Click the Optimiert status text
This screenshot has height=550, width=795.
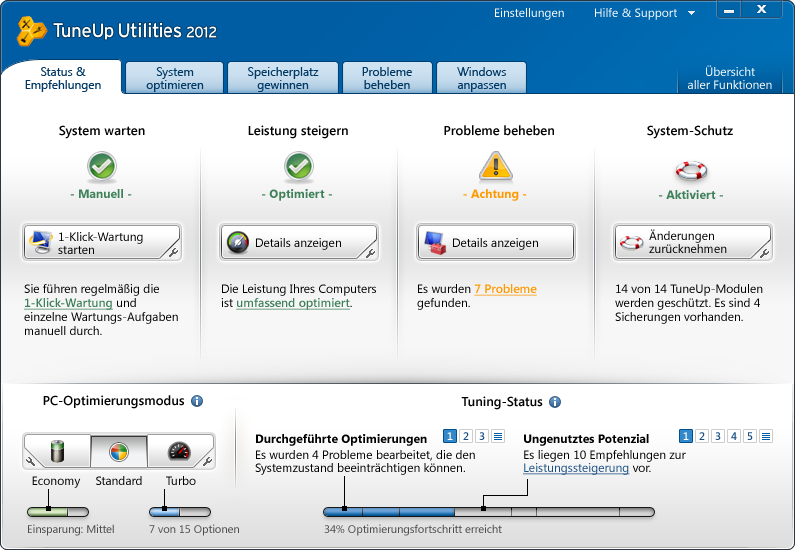click(297, 194)
